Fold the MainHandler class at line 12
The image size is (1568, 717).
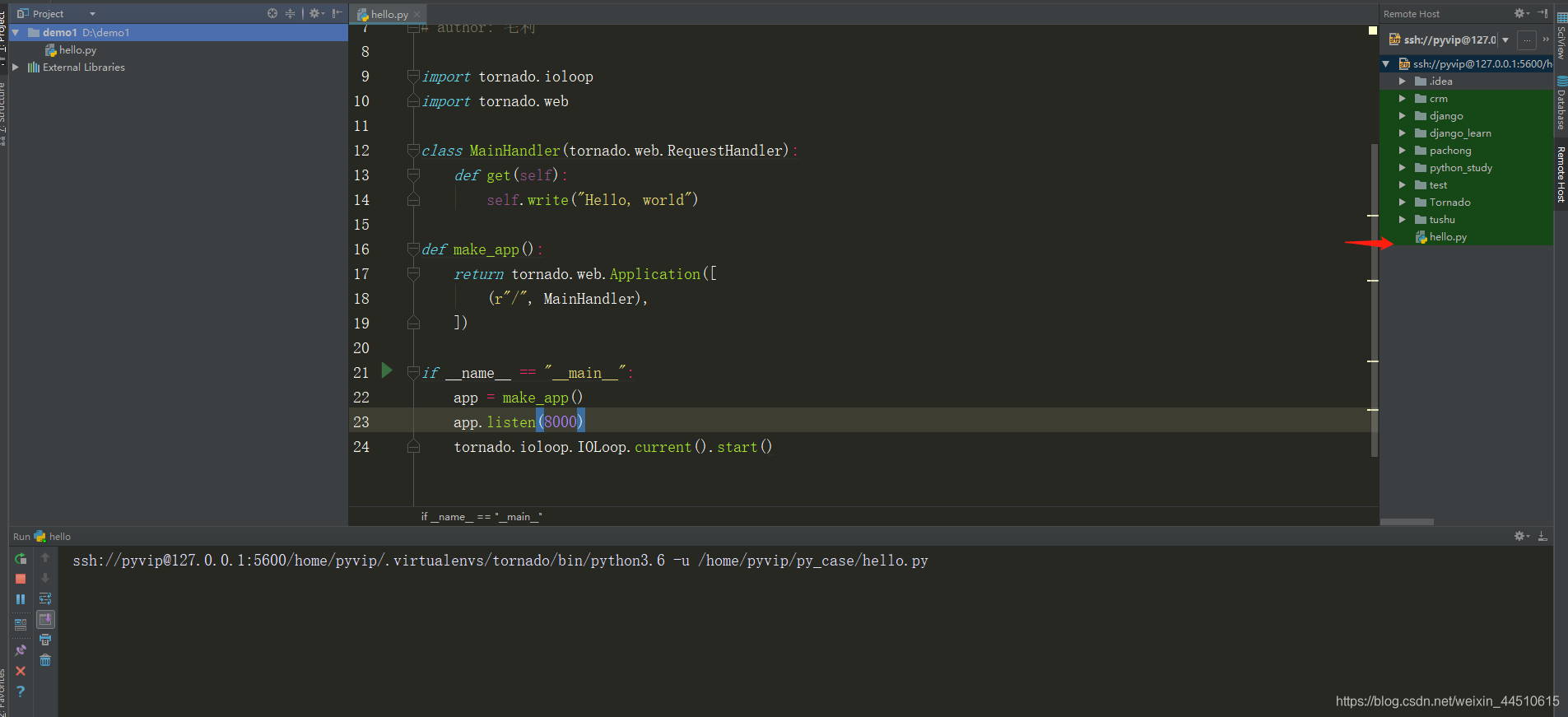coord(413,150)
